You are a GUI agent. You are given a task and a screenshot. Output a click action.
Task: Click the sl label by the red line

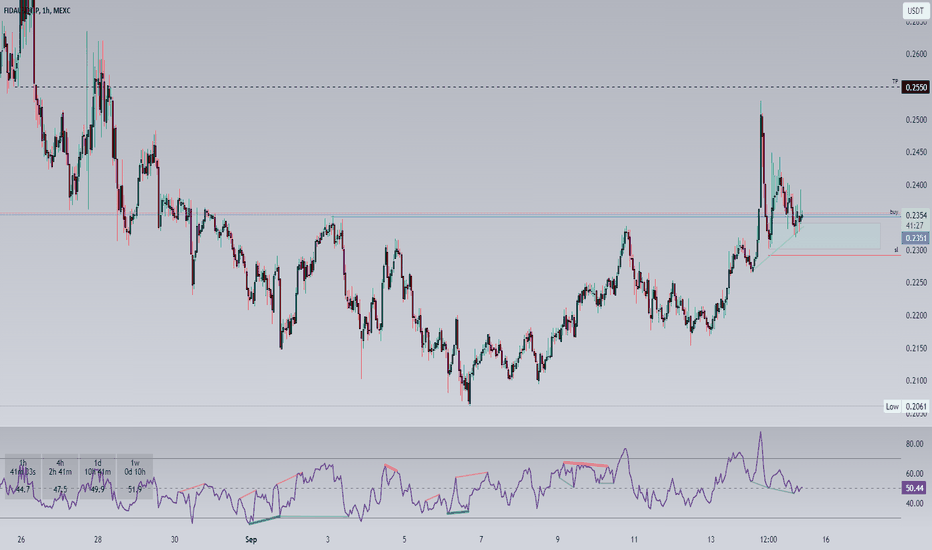(896, 250)
